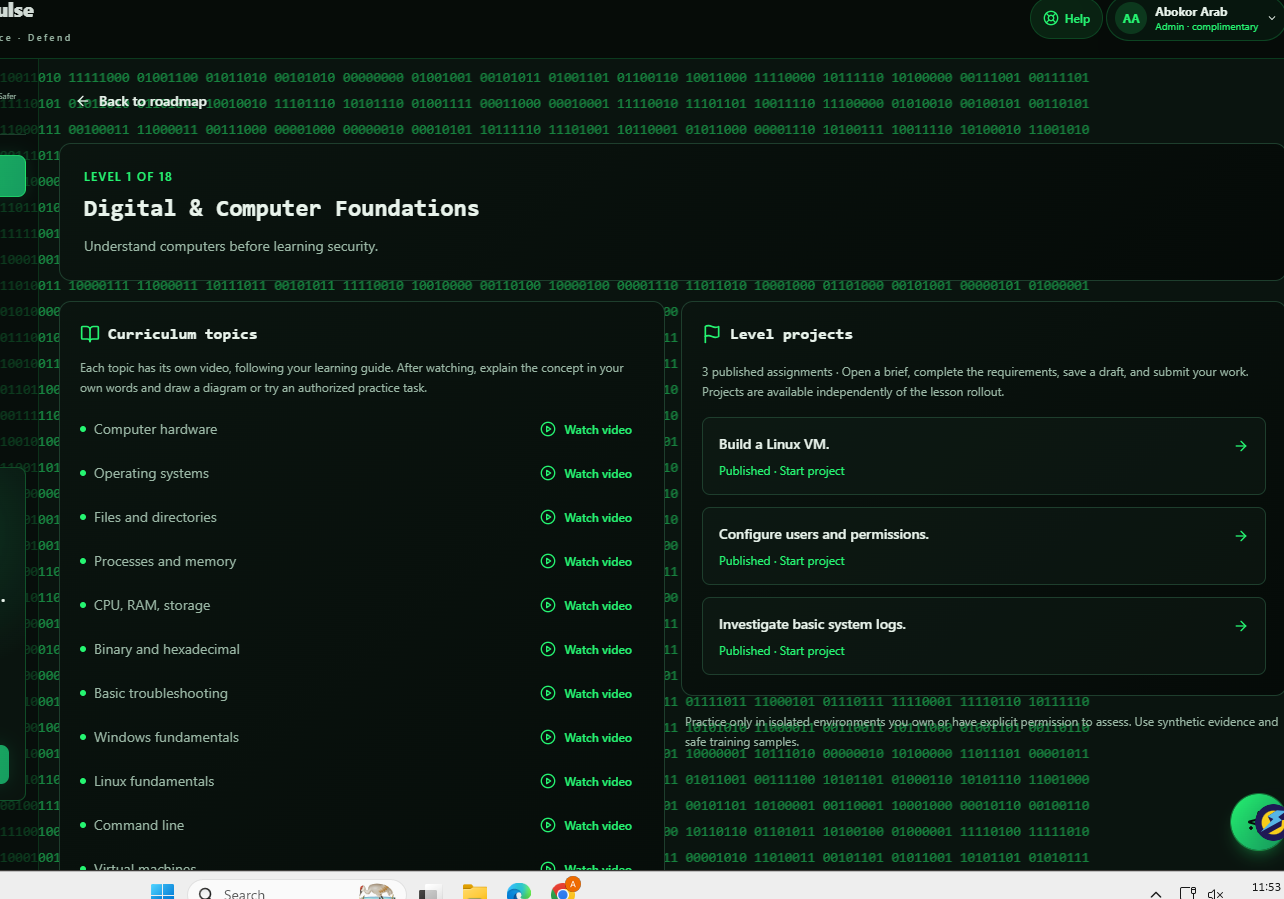This screenshot has height=899, width=1284.
Task: Watch video link for Computer hardware
Action: 587,430
